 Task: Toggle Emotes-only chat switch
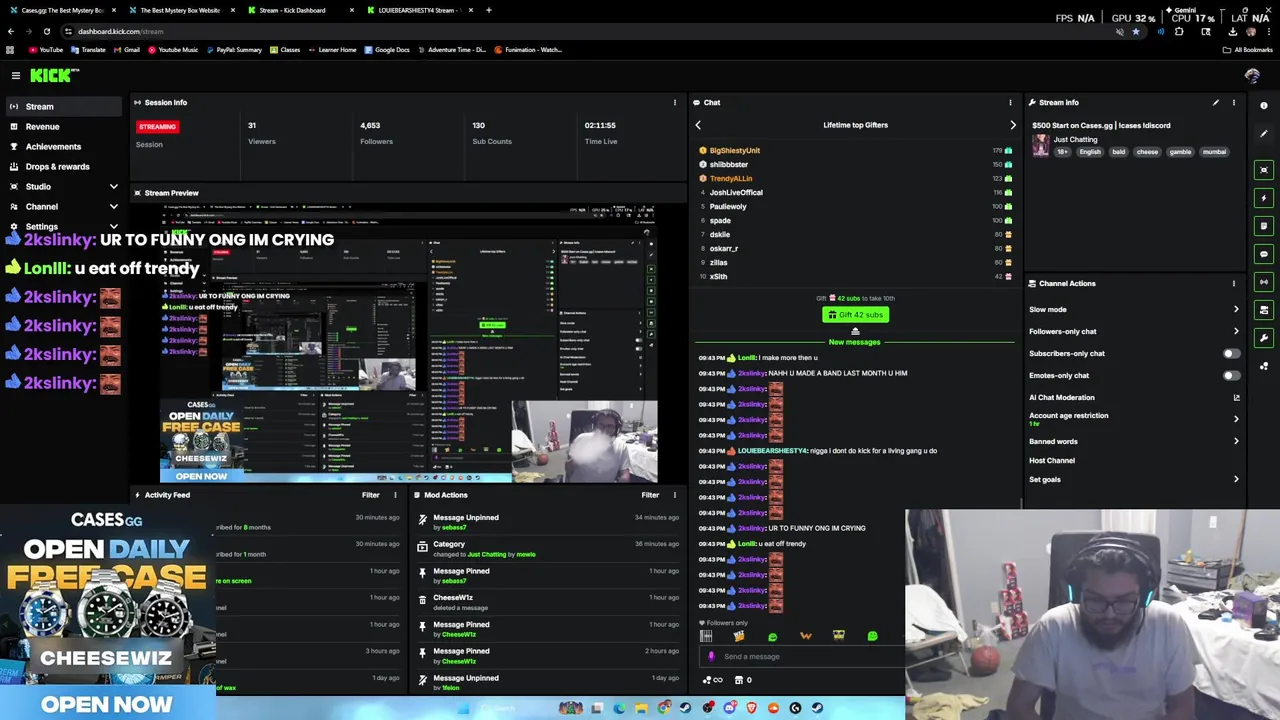[1231, 375]
